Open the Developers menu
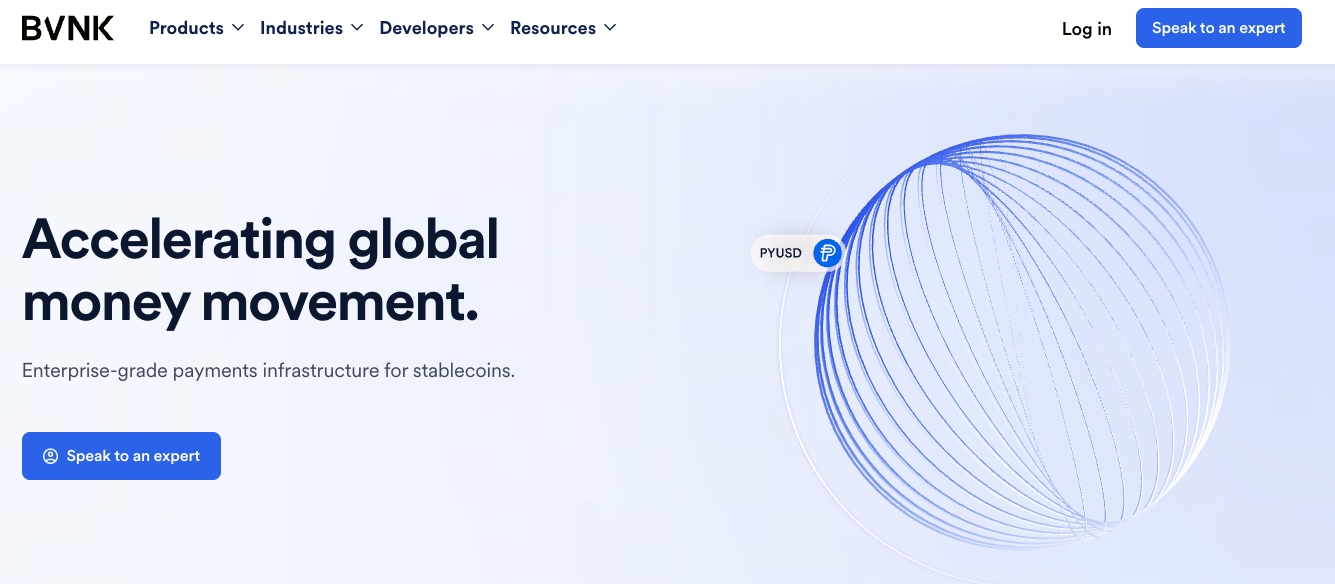 [437, 28]
